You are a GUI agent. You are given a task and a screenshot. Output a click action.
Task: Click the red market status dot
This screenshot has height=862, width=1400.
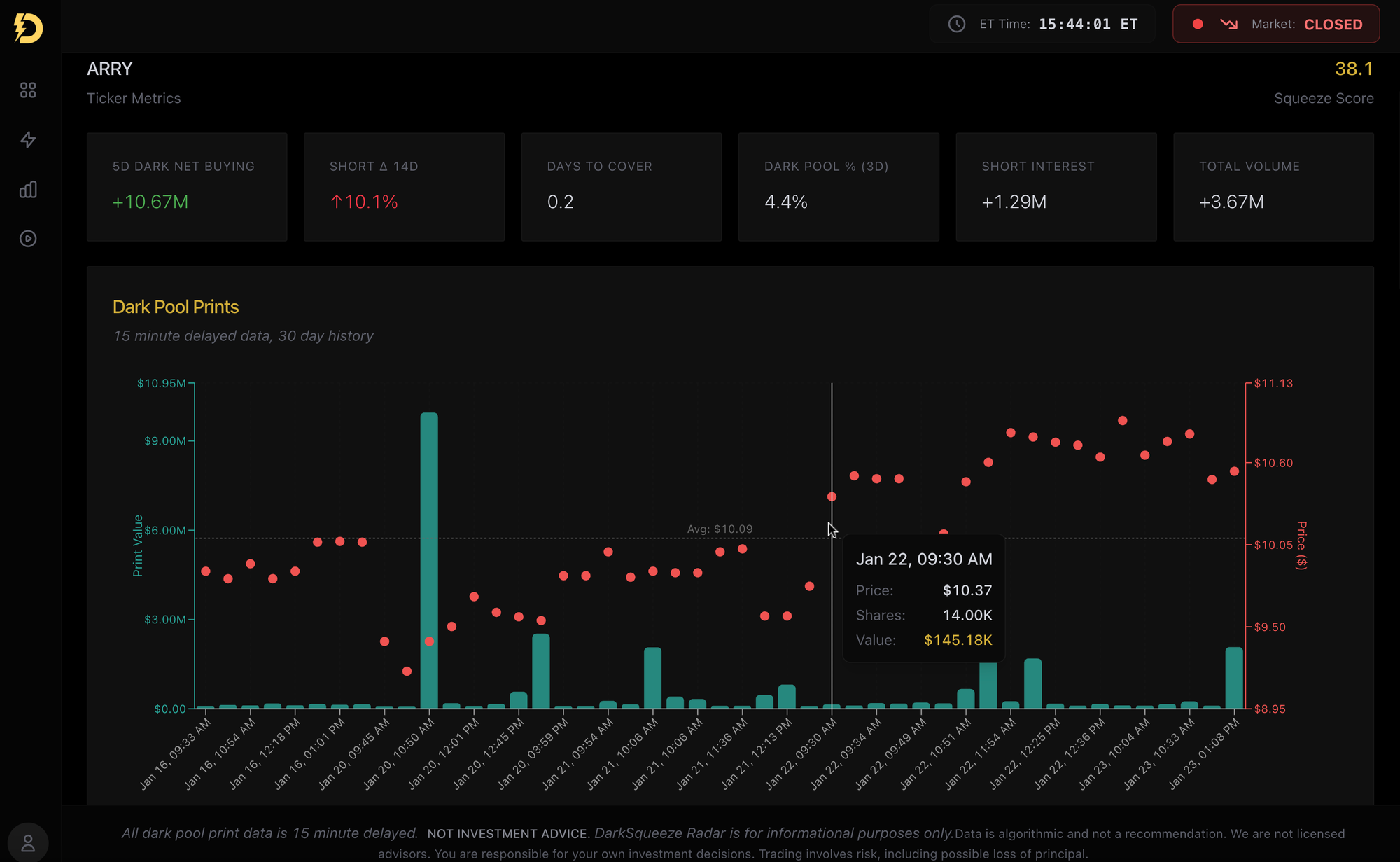1198,25
